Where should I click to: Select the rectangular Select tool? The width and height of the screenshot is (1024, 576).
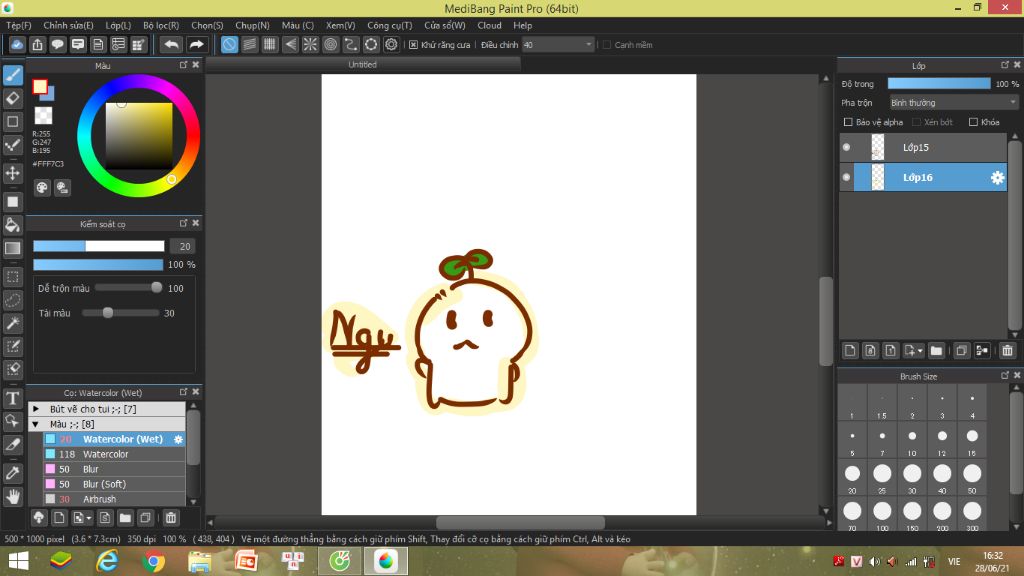coord(12,277)
